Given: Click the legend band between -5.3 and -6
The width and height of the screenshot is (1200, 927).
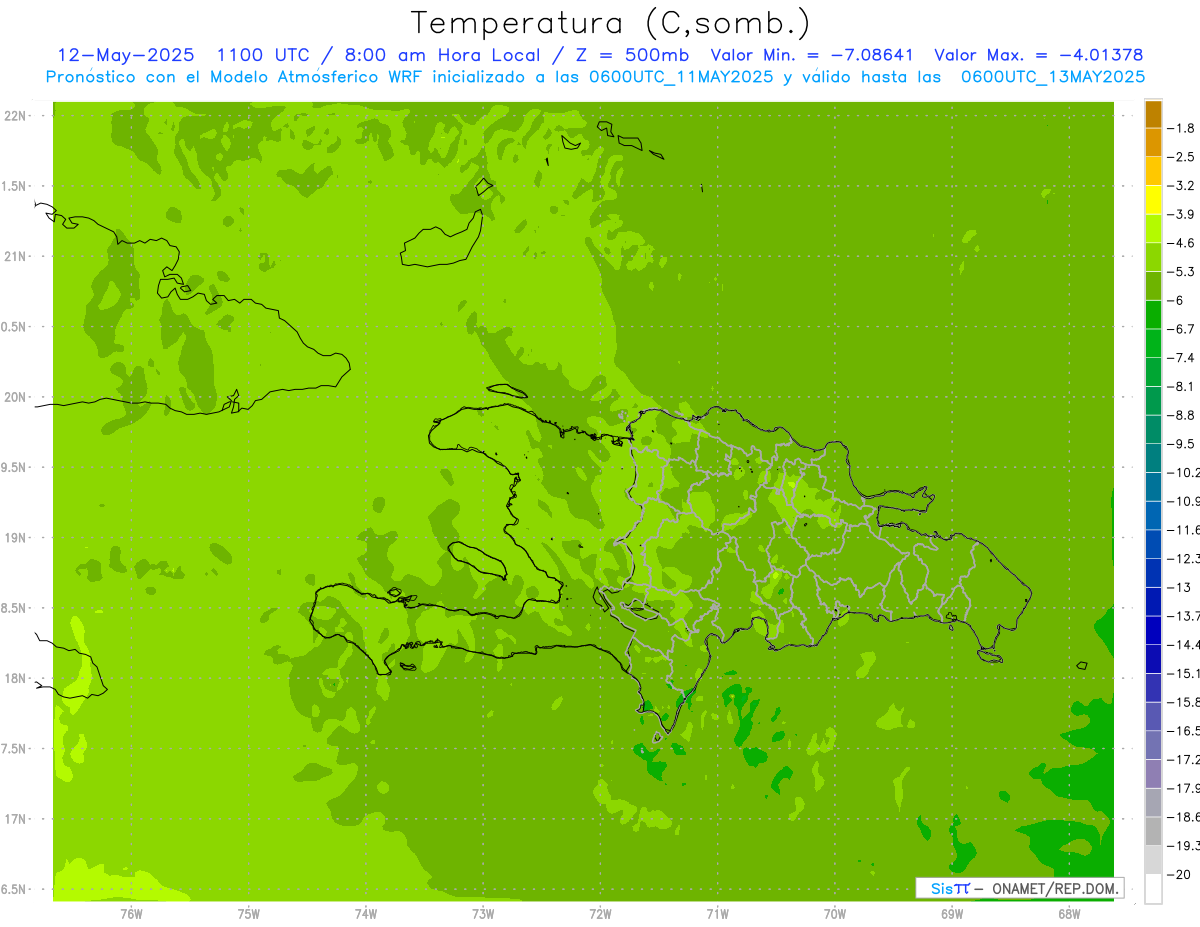Looking at the screenshot, I should coord(1153,286).
